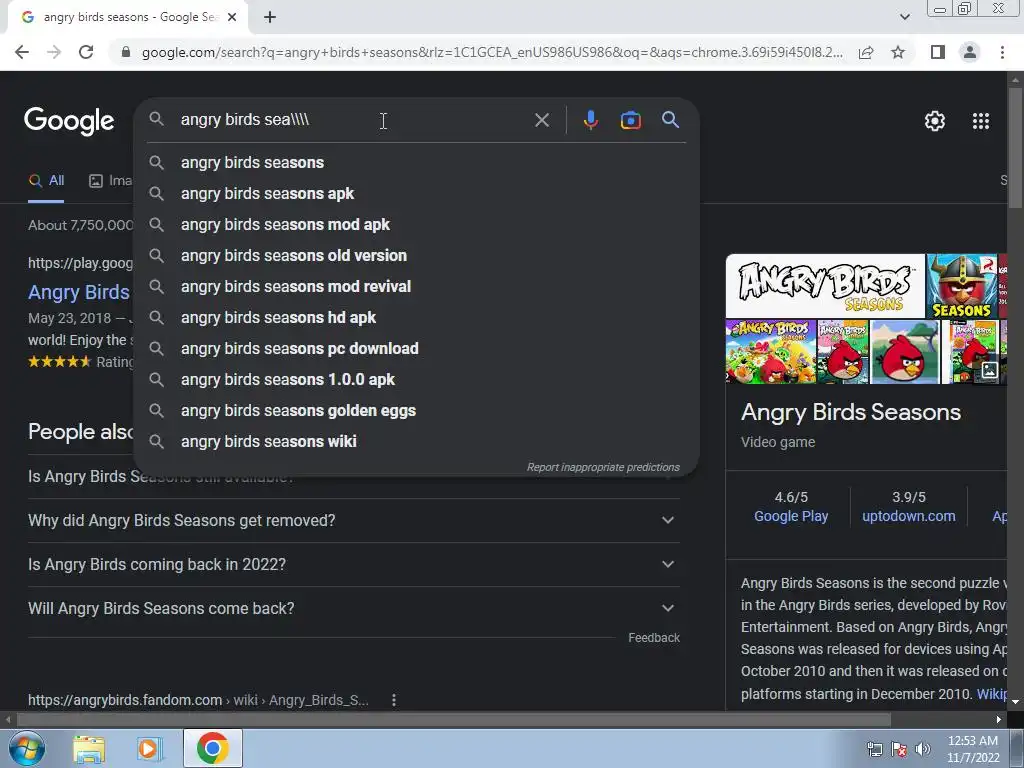This screenshot has width=1024, height=768.
Task: Click the page vertical scrollbar
Action: coord(1016,147)
